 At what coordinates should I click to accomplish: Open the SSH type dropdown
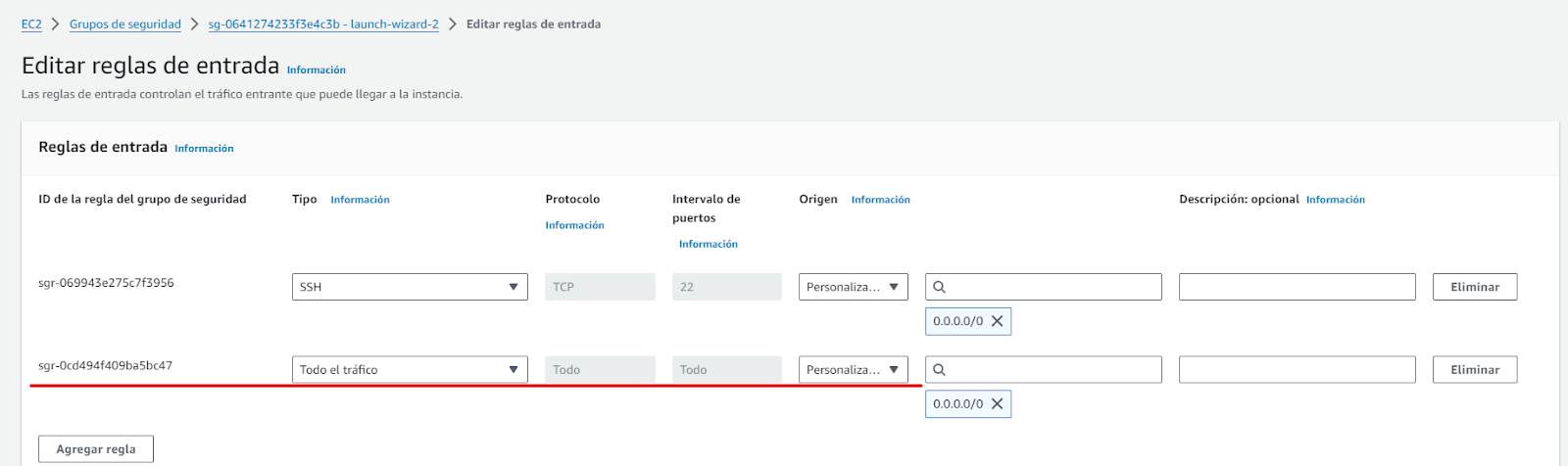point(410,287)
